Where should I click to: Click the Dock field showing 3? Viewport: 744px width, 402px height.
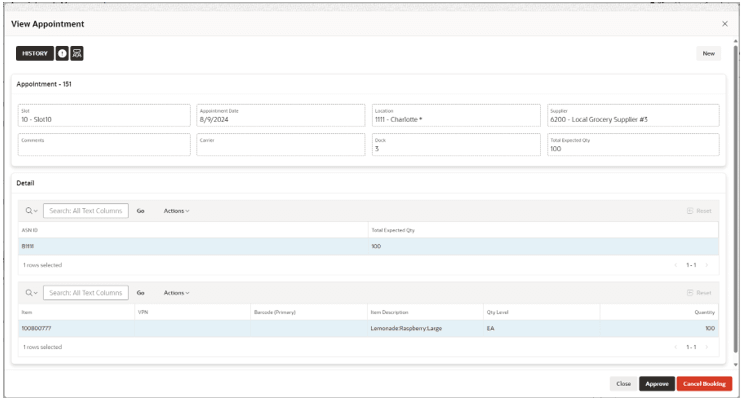click(x=456, y=145)
